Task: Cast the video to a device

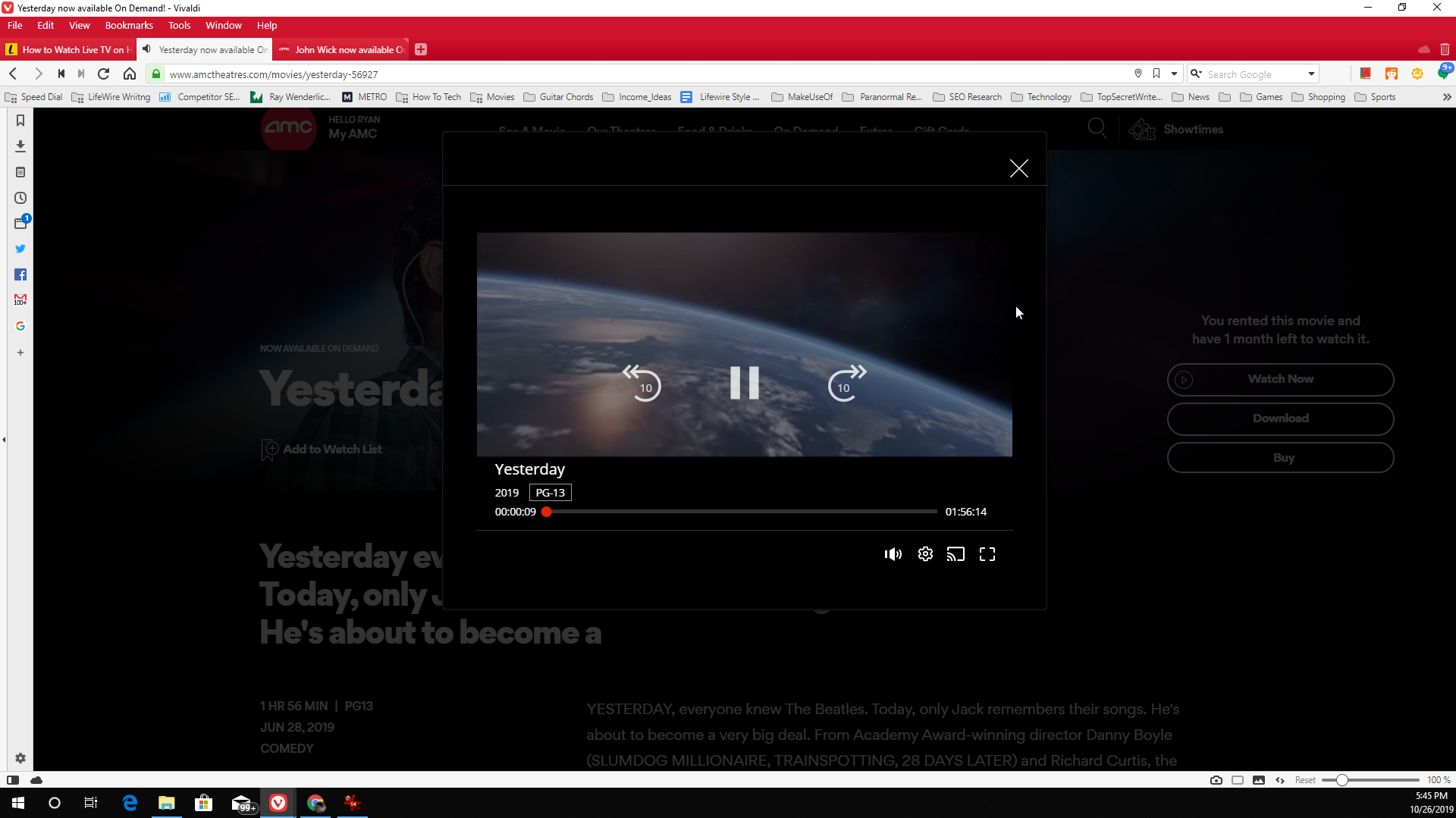Action: click(x=955, y=554)
